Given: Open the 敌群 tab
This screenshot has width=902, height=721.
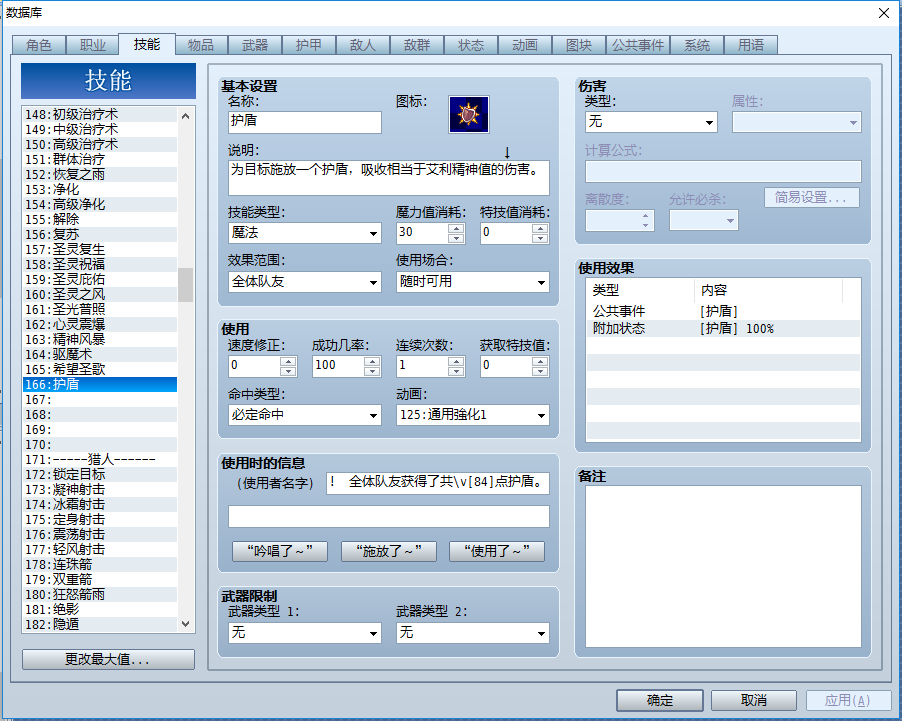Looking at the screenshot, I should click(417, 45).
